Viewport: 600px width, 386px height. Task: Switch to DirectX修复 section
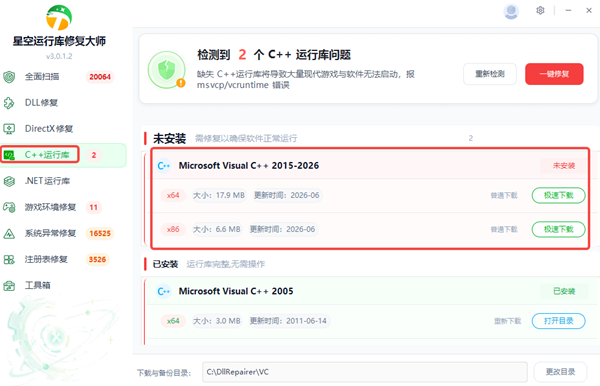pos(49,129)
